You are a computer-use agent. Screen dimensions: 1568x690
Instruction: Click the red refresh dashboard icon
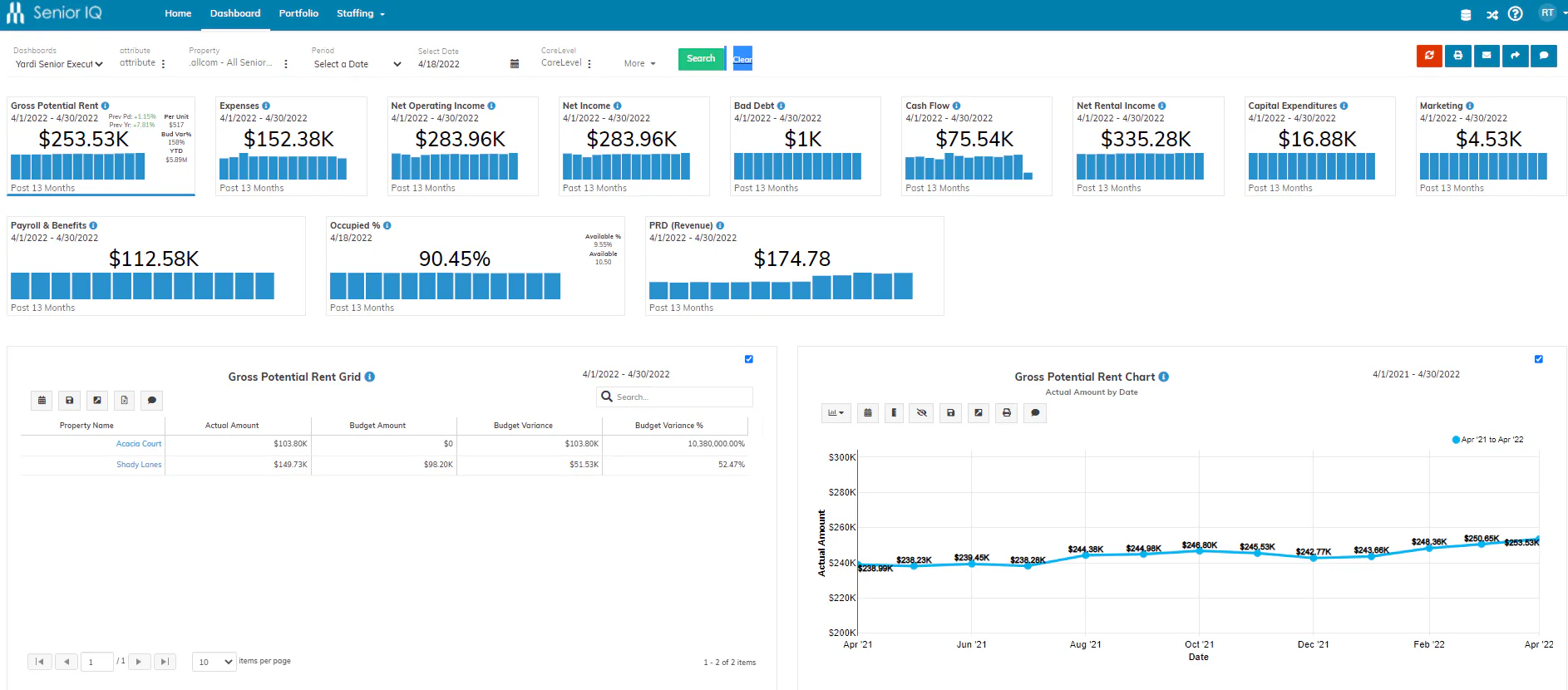click(x=1429, y=56)
